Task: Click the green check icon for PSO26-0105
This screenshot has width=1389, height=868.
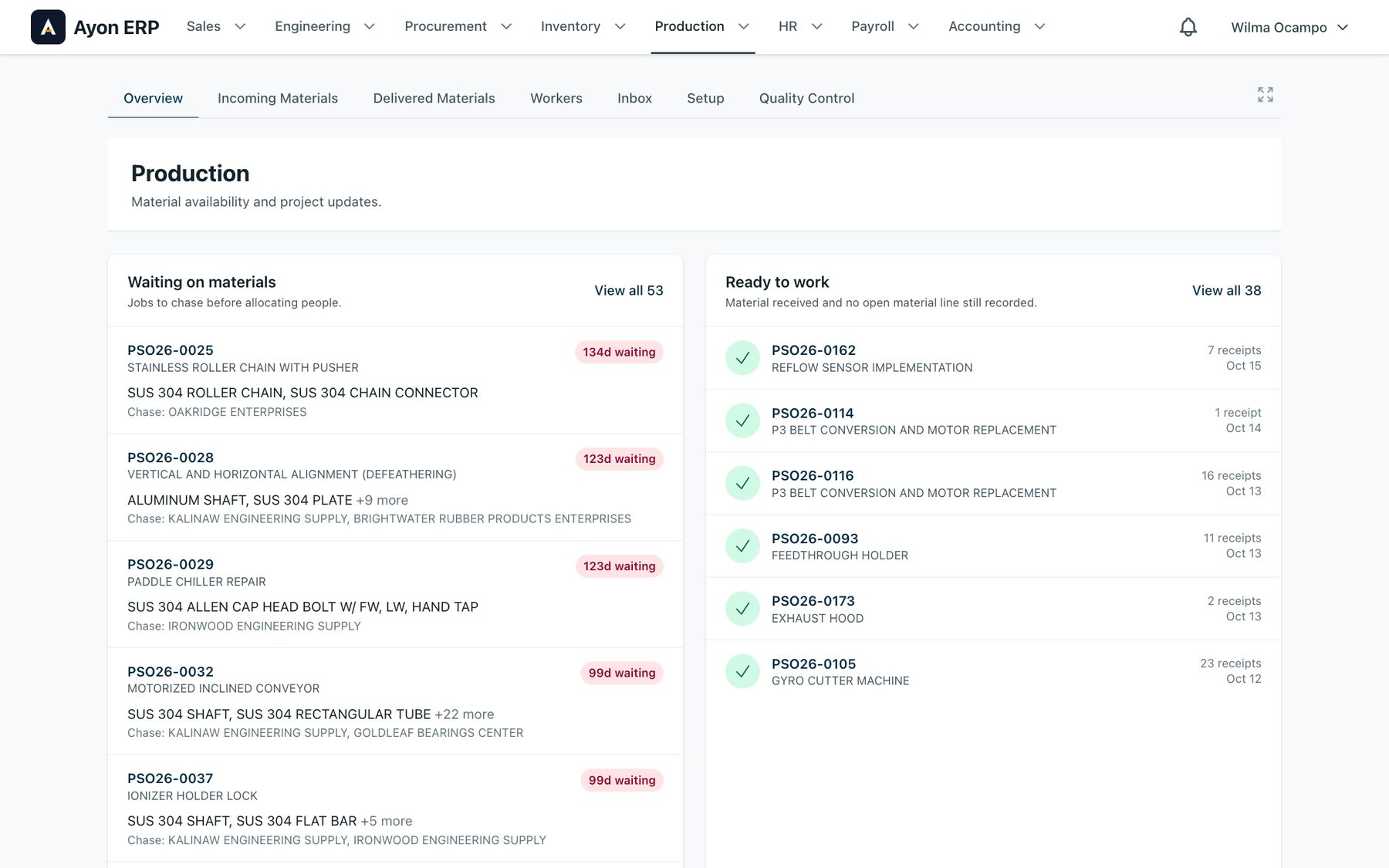Action: click(742, 671)
